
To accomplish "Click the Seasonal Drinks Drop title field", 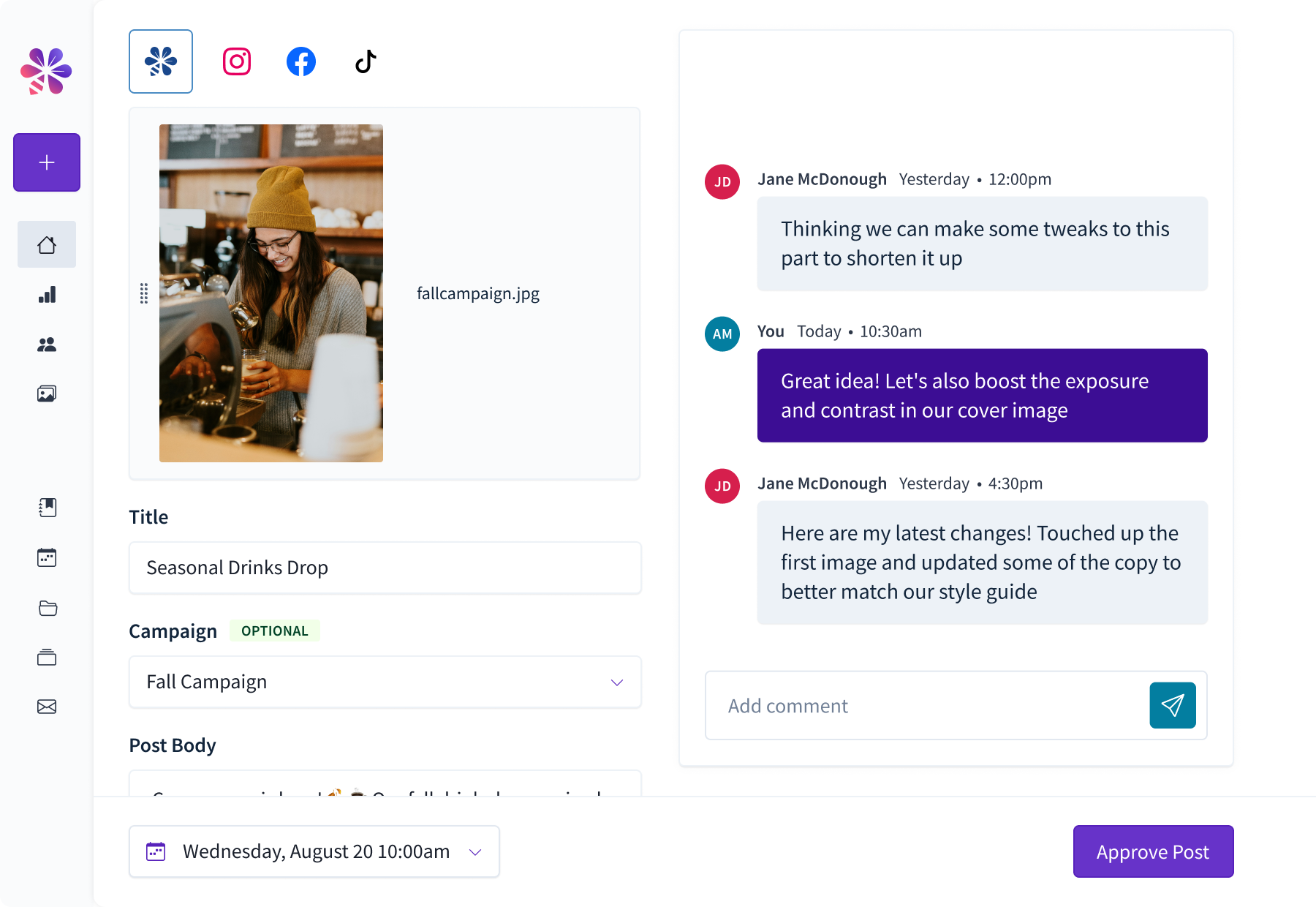I will pyautogui.click(x=385, y=568).
